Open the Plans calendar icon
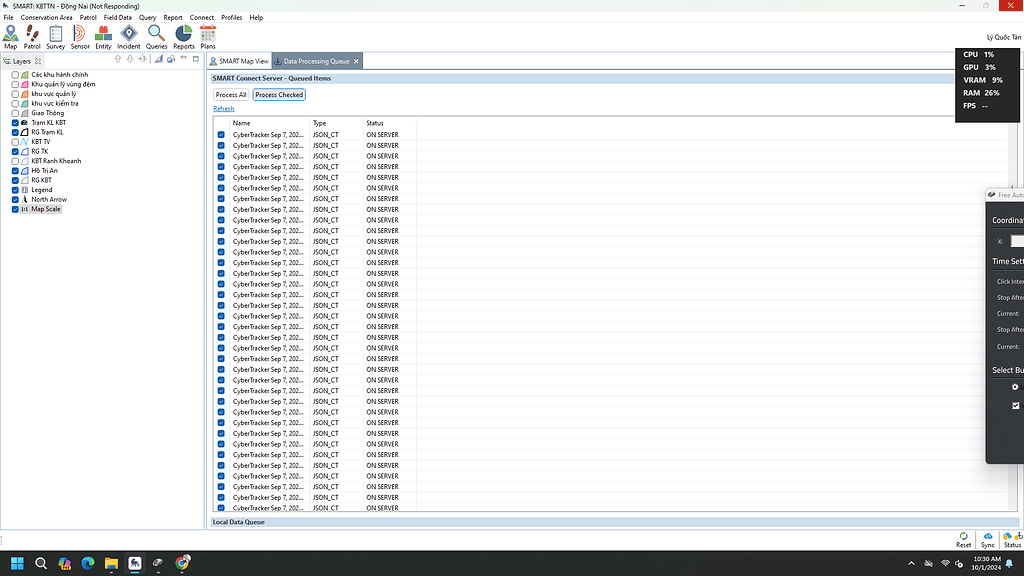Viewport: 1024px width, 576px height. click(x=207, y=35)
